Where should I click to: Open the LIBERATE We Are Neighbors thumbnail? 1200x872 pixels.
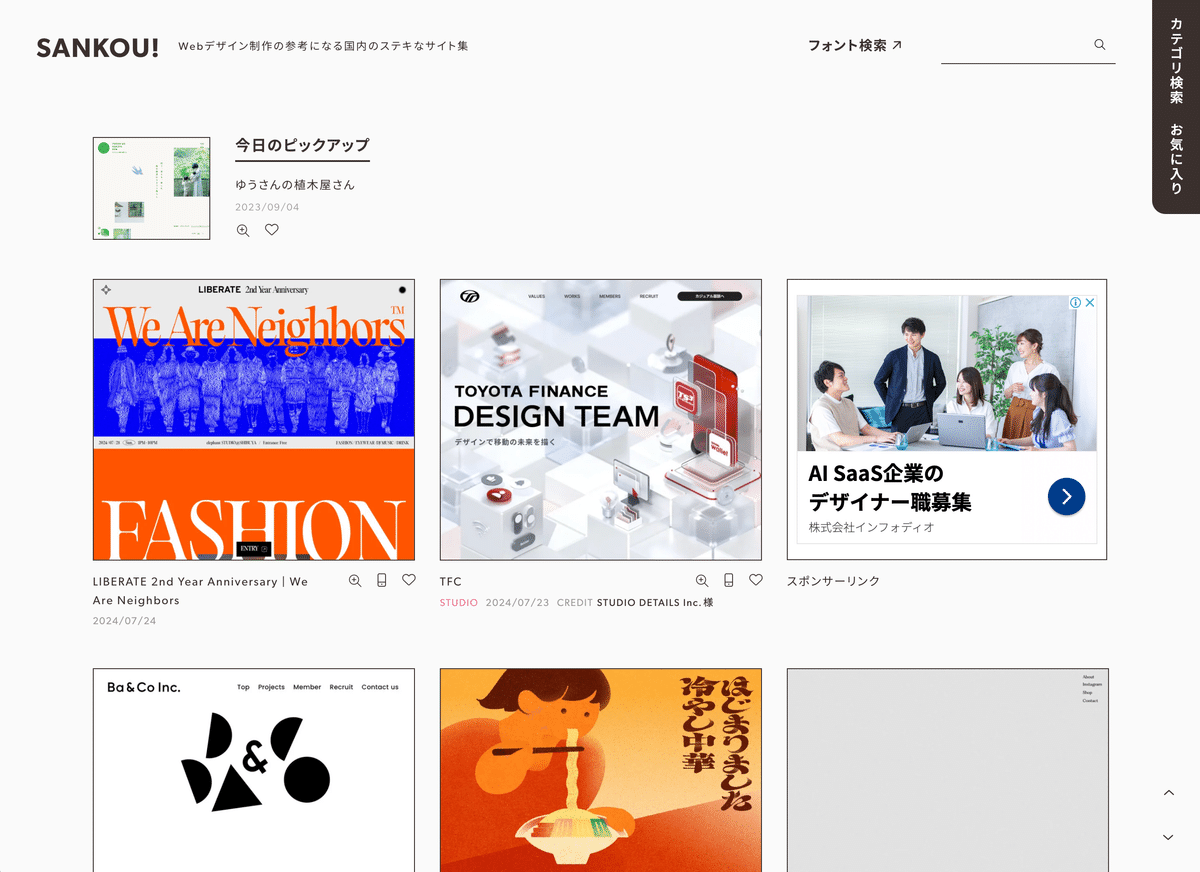click(253, 419)
